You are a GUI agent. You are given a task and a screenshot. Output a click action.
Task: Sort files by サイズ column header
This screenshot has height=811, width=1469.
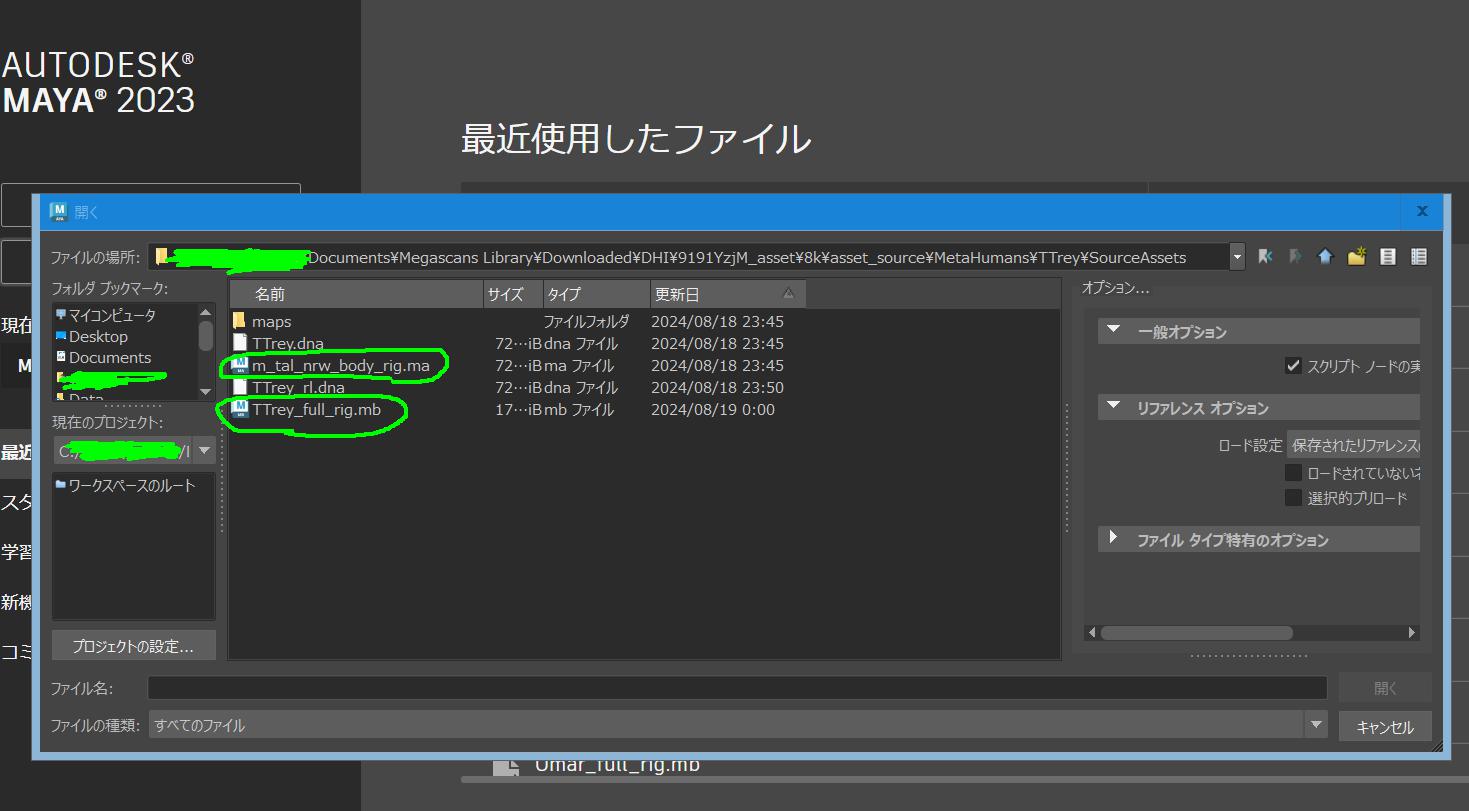(x=514, y=294)
